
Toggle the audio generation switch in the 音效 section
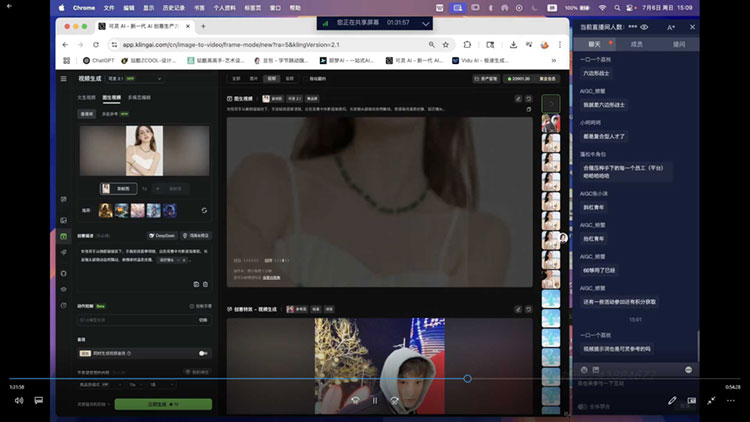click(x=203, y=353)
